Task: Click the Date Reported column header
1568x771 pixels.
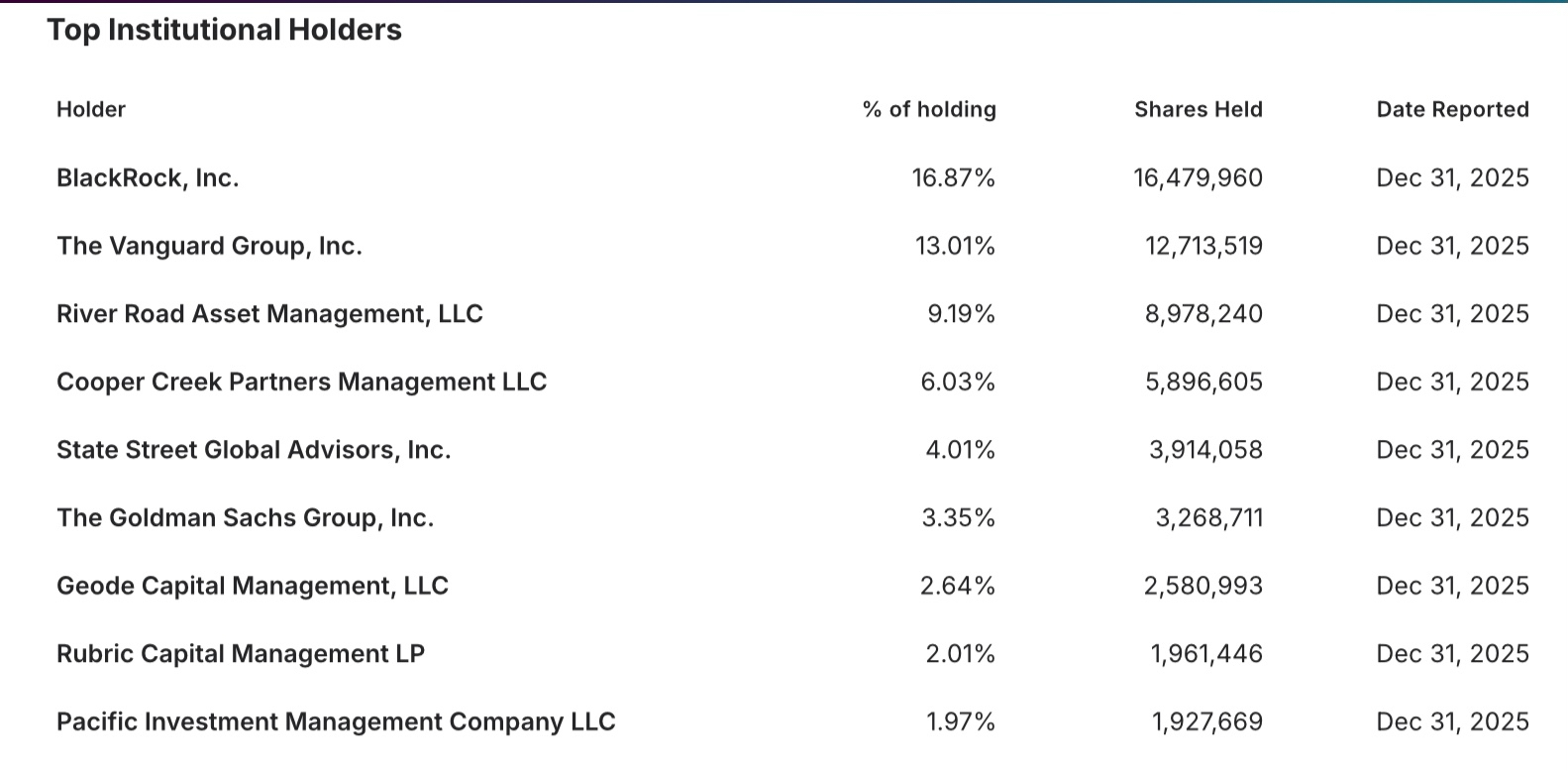Action: [x=1452, y=110]
